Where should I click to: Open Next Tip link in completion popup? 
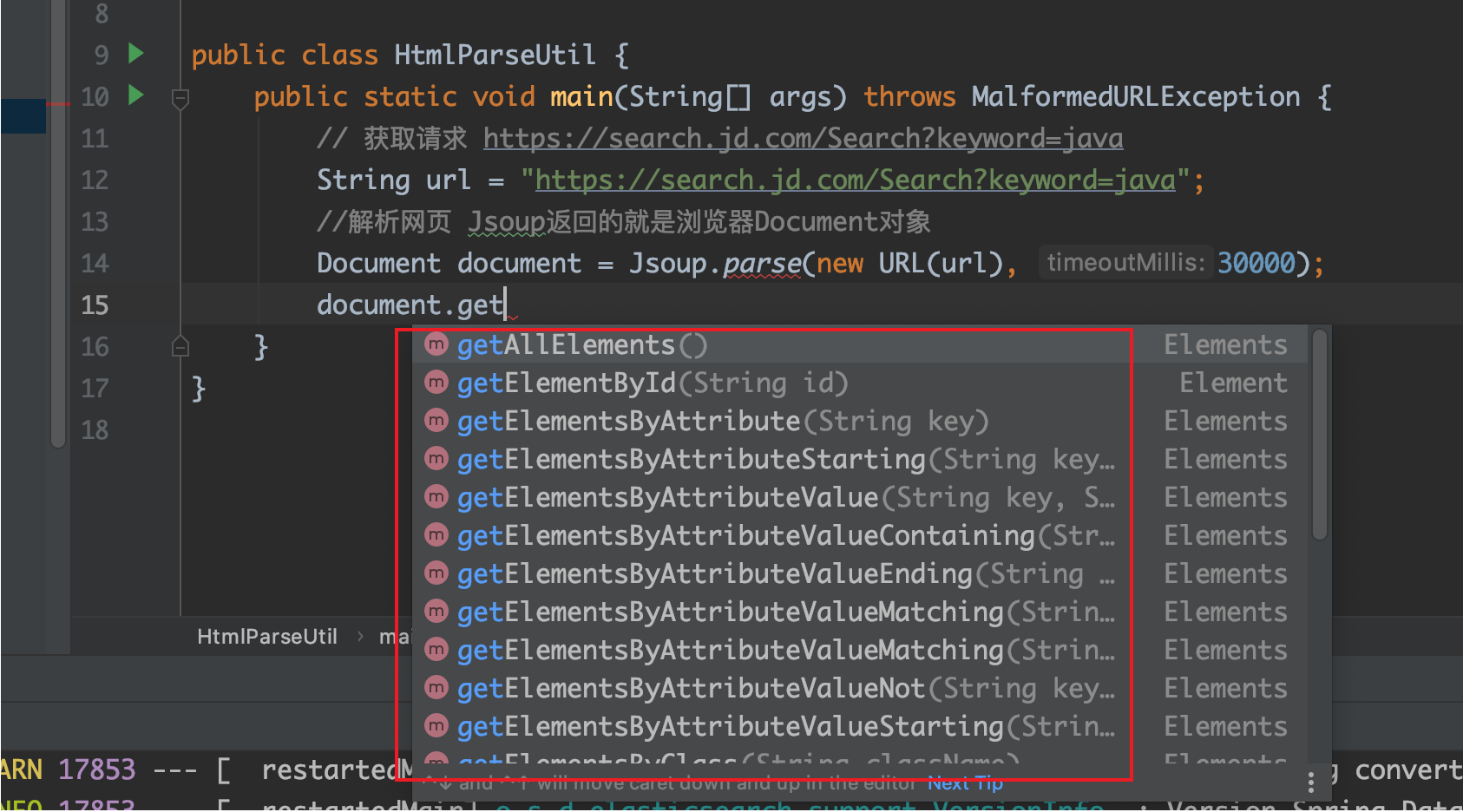pyautogui.click(x=965, y=783)
